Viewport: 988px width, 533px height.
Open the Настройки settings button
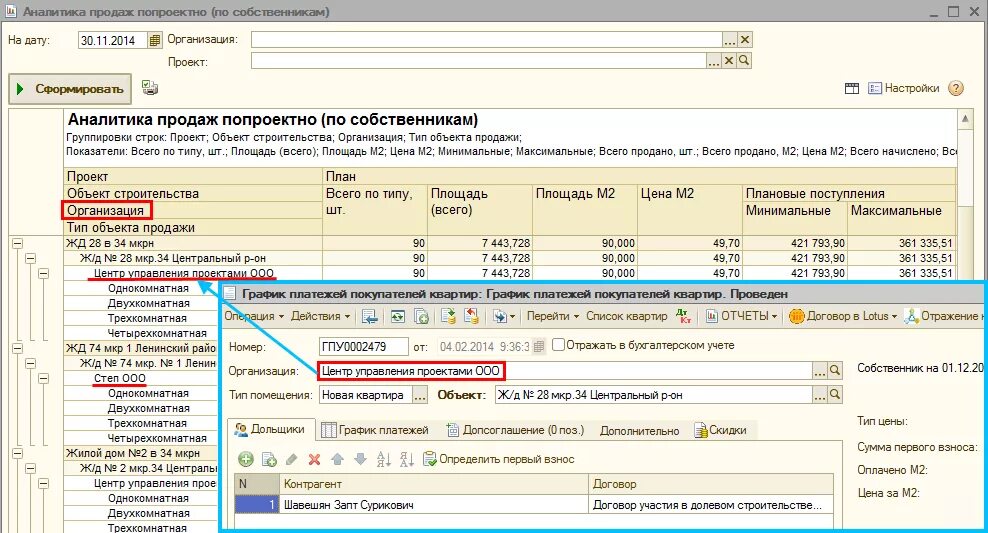(904, 88)
